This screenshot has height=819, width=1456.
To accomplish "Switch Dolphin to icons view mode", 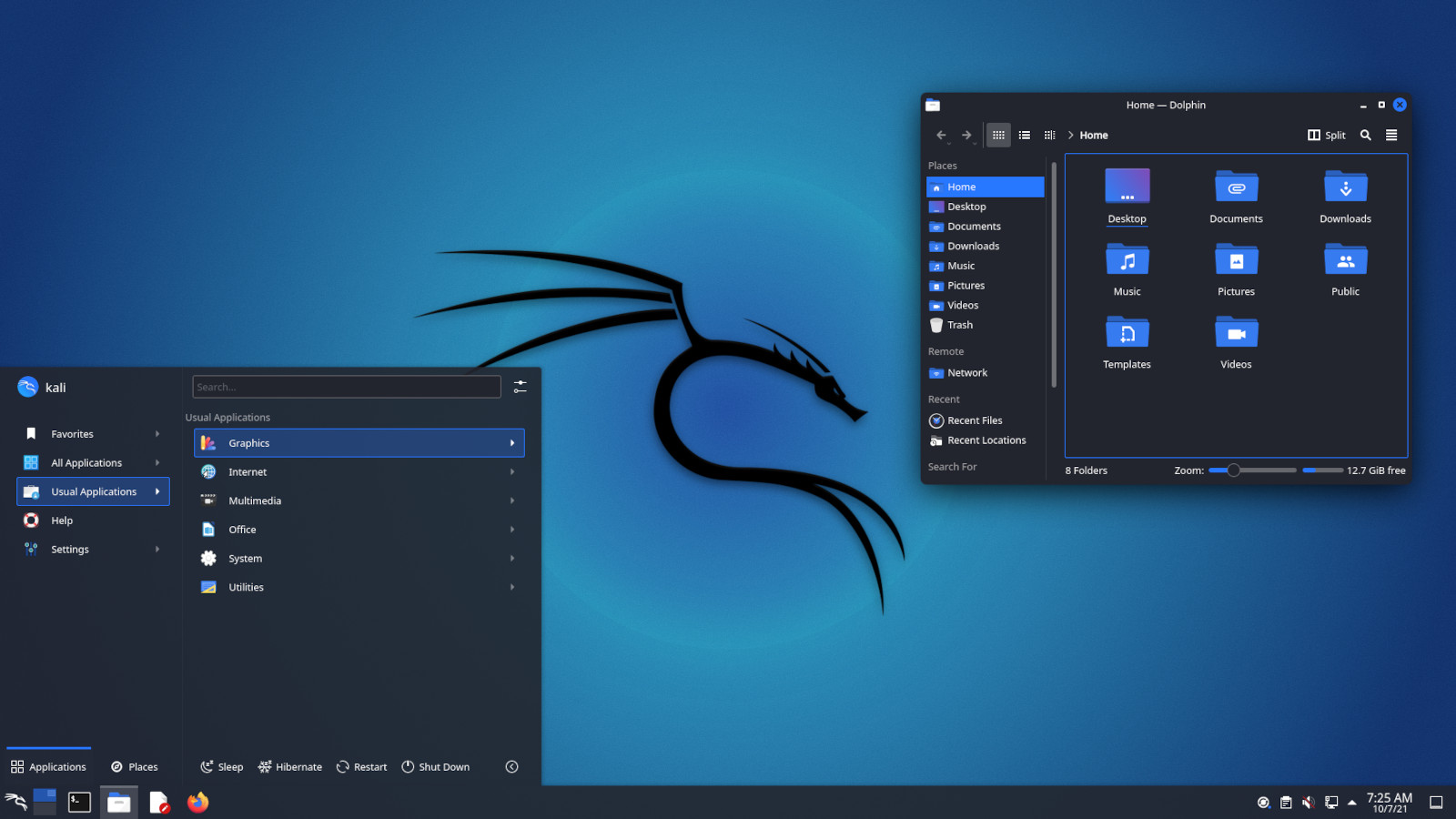I will (x=998, y=135).
